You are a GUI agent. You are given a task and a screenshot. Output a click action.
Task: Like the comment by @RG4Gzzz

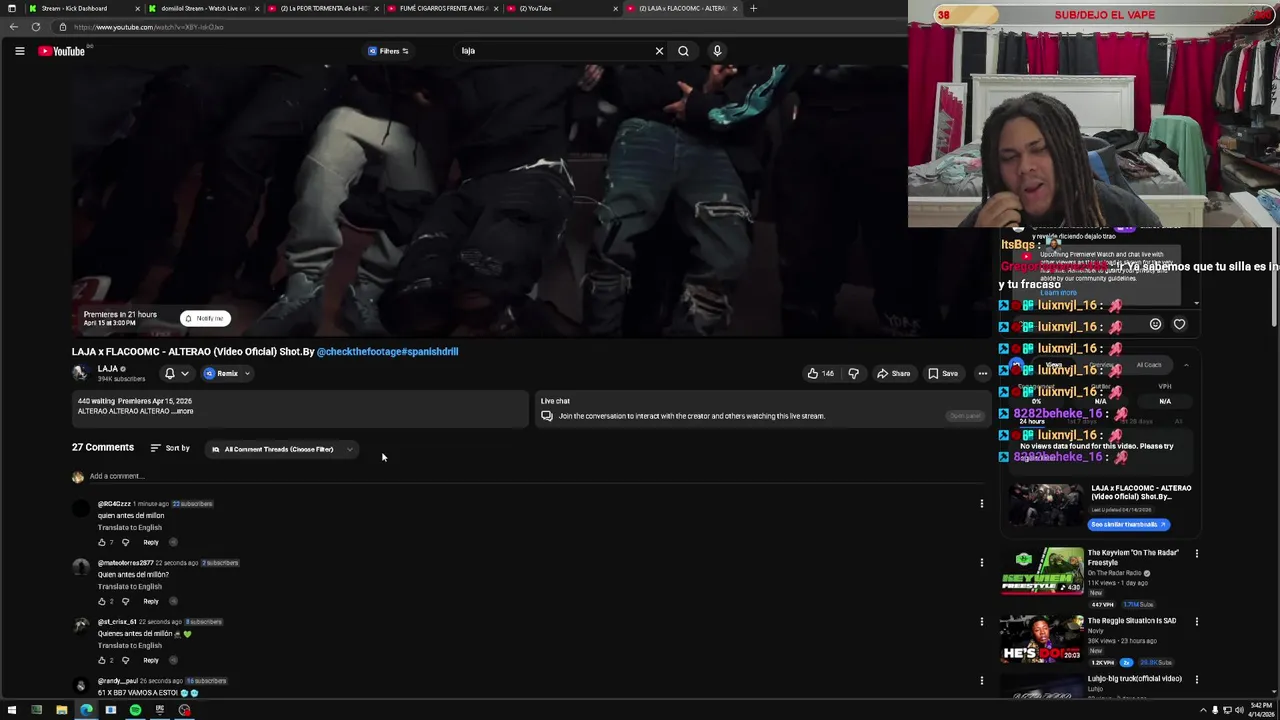tap(102, 542)
